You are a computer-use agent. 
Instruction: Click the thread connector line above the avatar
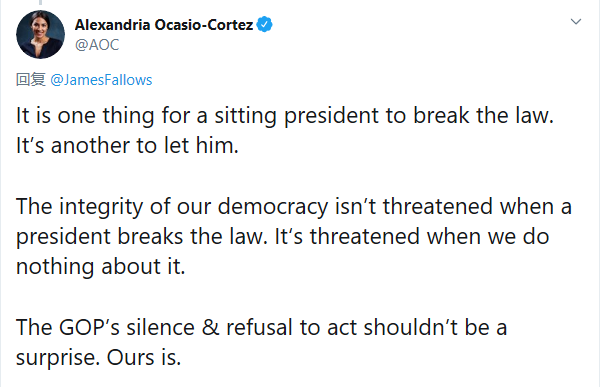pos(41,2)
